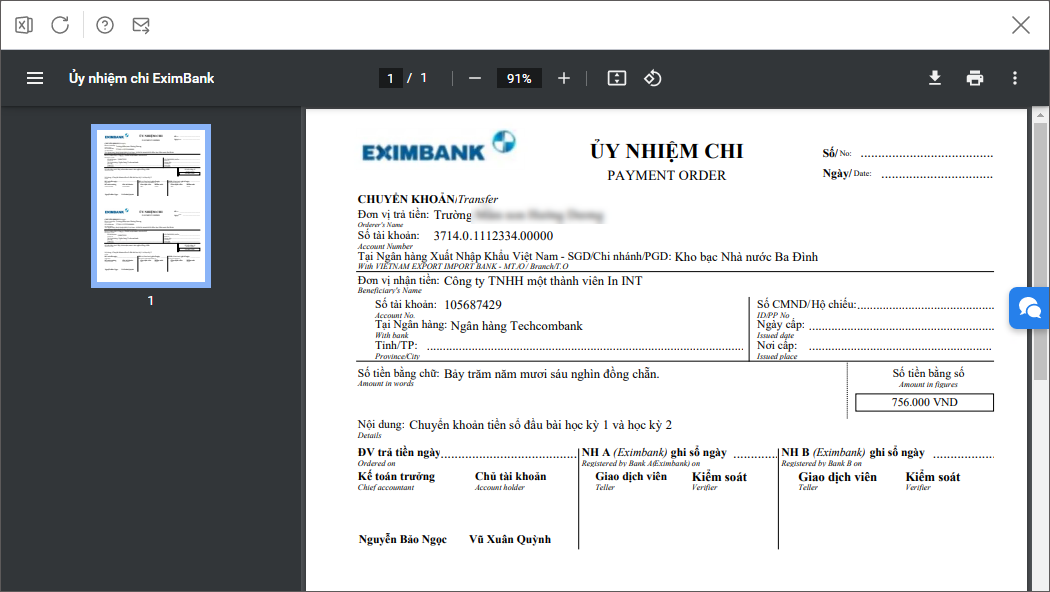
Task: Select the page 1 thumbnail
Action: (x=151, y=206)
